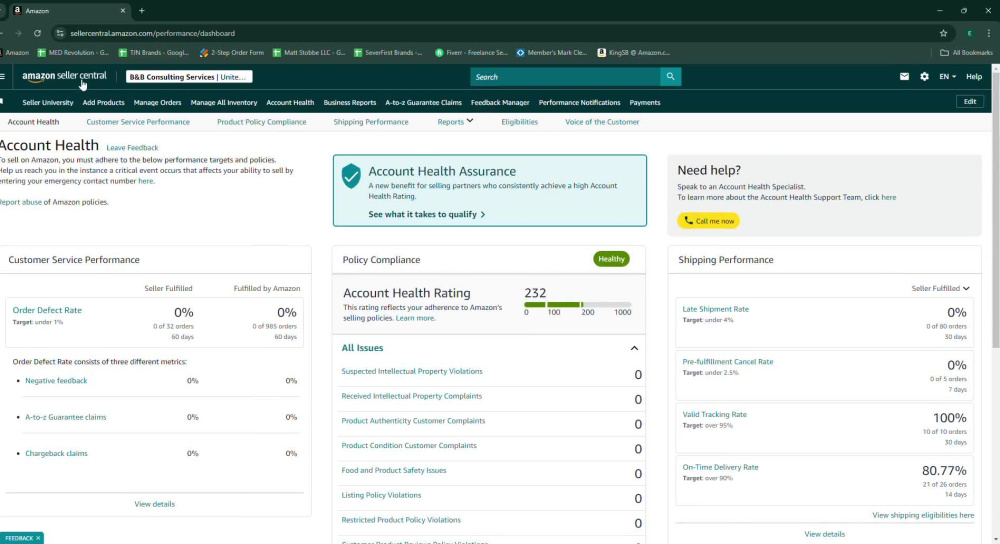Click the Call me now button
The image size is (1000, 544).
point(709,221)
